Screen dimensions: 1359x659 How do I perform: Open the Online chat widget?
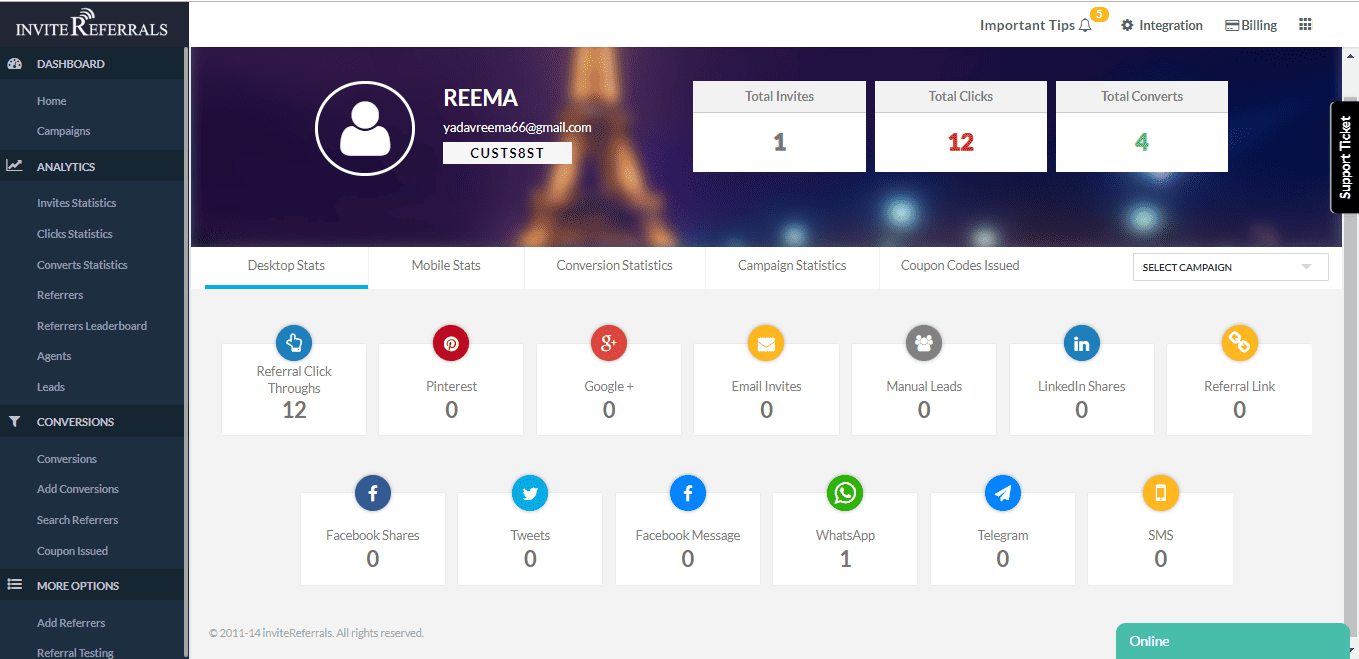[x=1232, y=641]
